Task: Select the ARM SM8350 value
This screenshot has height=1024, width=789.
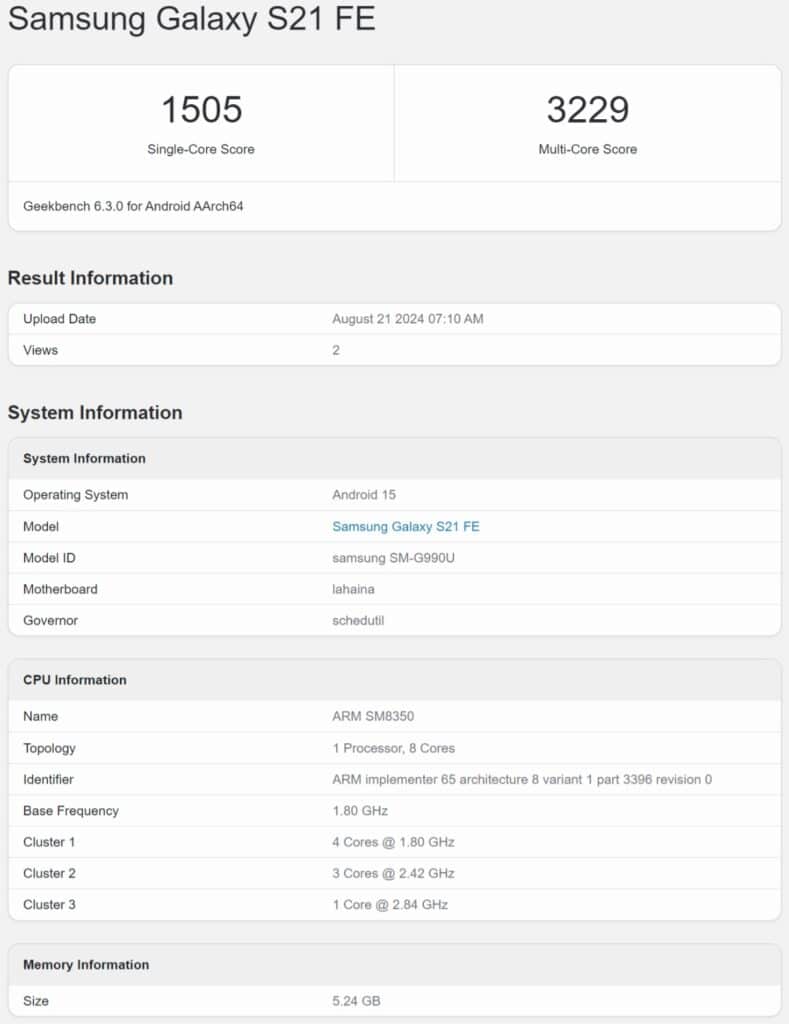Action: (x=373, y=716)
